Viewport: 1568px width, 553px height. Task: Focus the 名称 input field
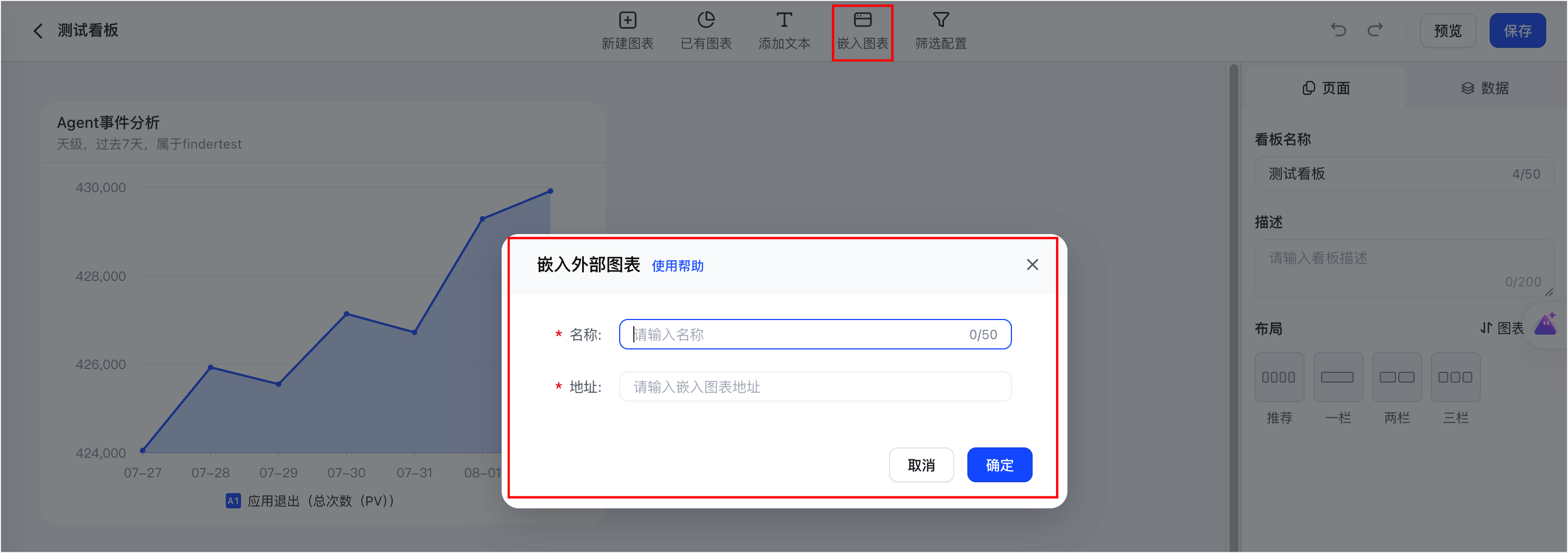tap(814, 334)
